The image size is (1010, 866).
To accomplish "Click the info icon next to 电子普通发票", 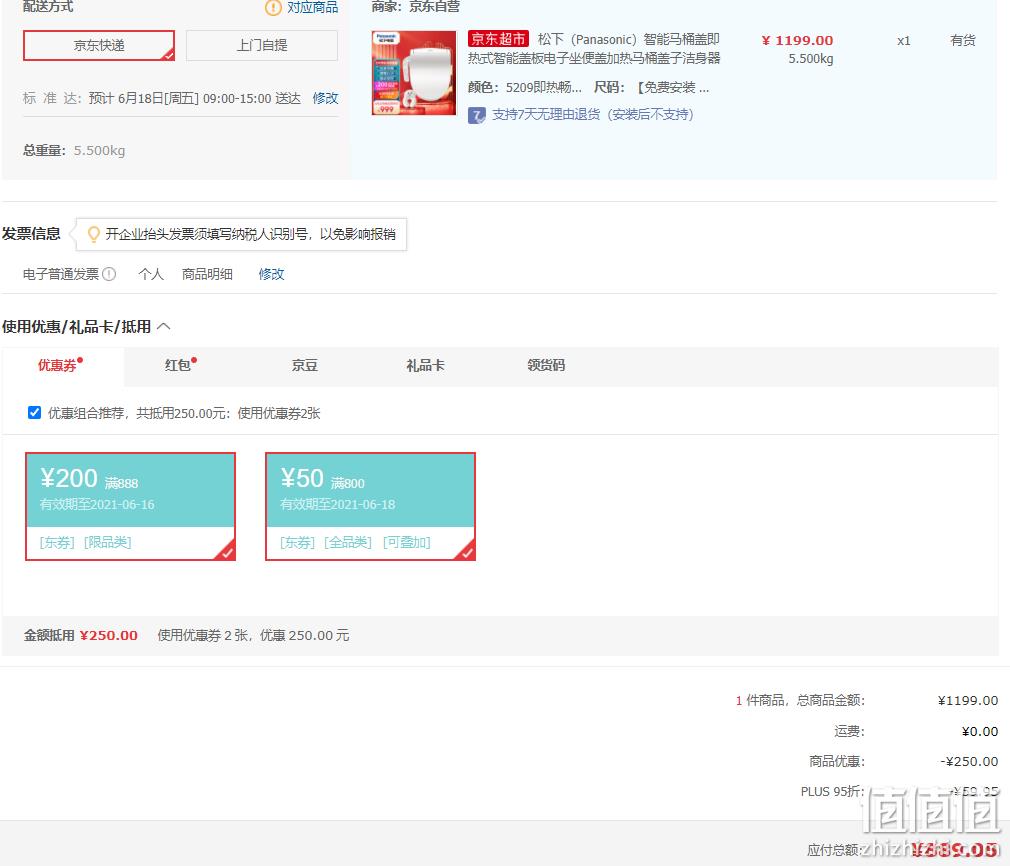I will point(110,274).
